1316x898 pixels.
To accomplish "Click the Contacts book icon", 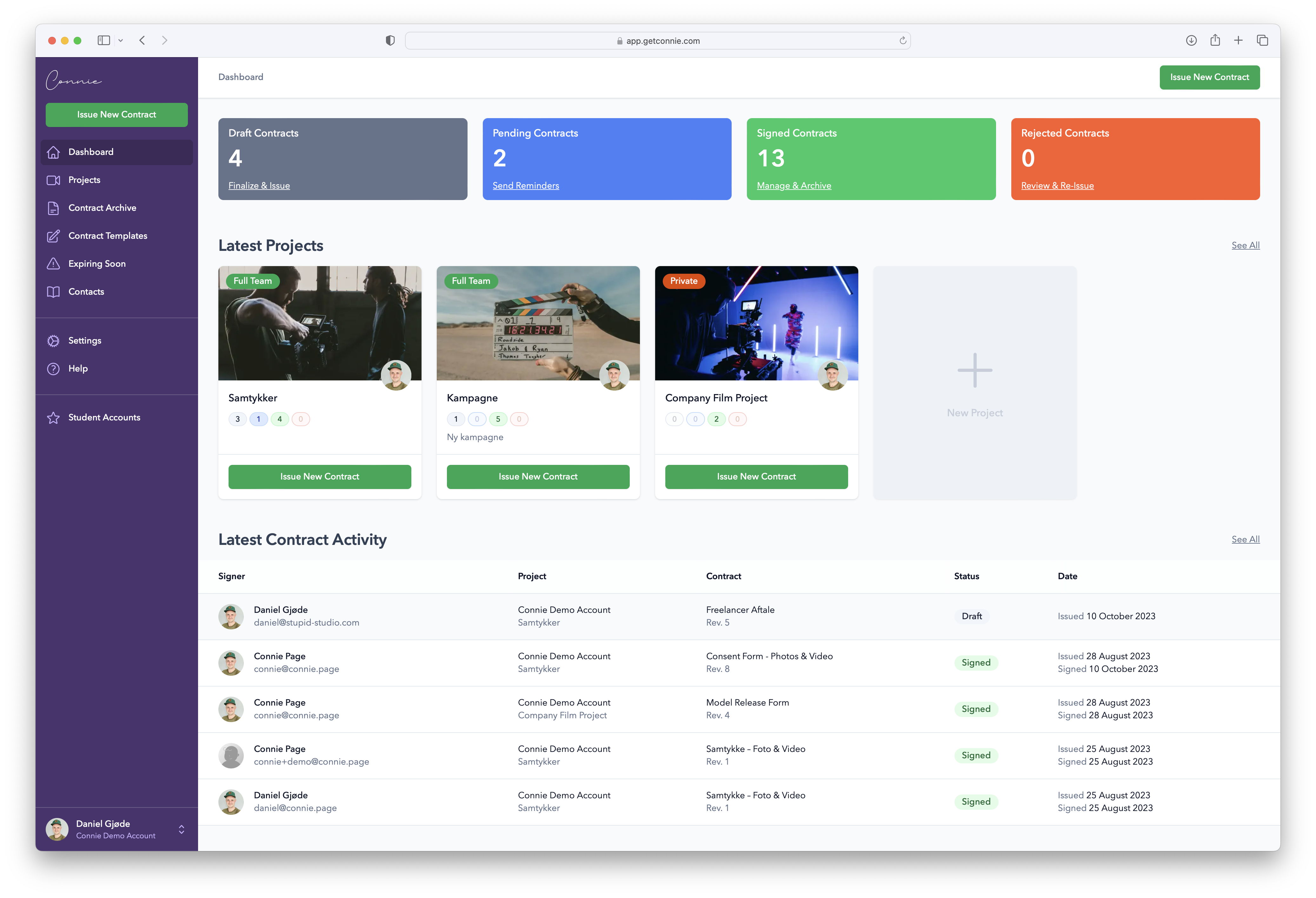I will coord(53,292).
